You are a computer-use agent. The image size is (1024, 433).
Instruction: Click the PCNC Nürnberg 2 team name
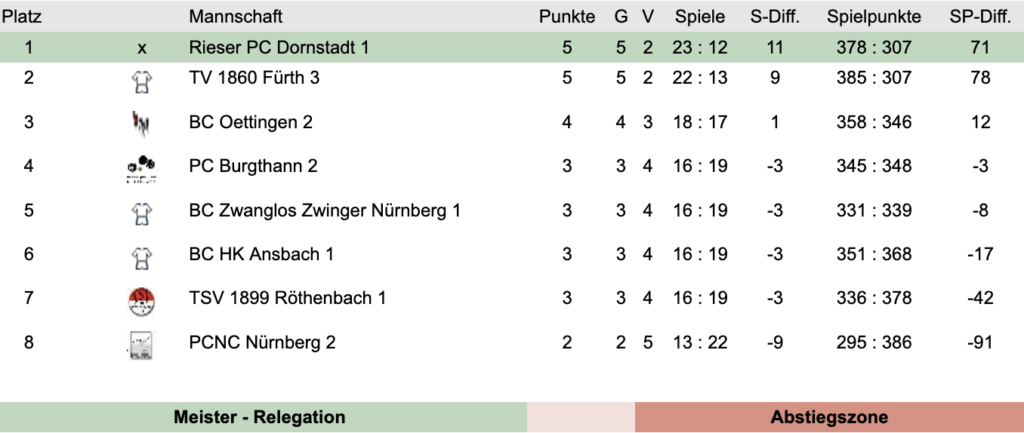pyautogui.click(x=262, y=342)
